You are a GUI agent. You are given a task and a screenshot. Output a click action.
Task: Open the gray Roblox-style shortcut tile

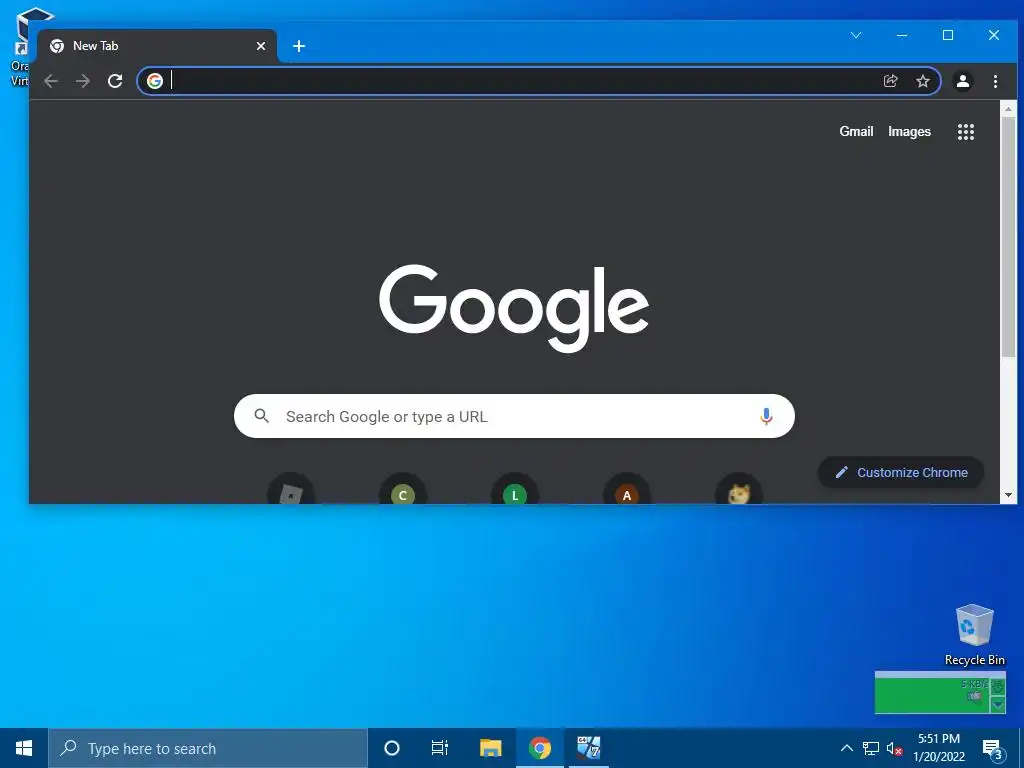291,488
